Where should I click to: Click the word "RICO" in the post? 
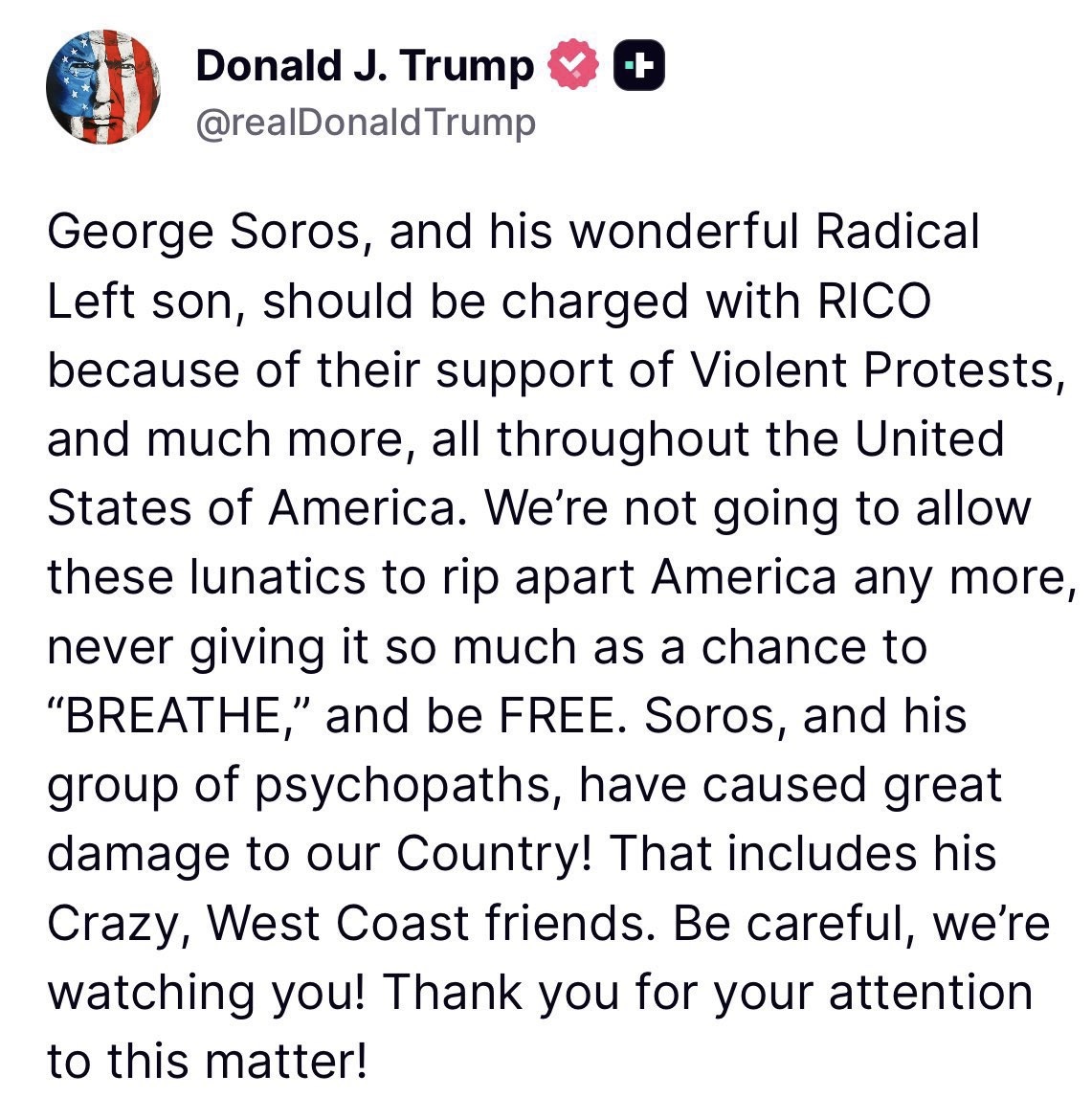(874, 301)
